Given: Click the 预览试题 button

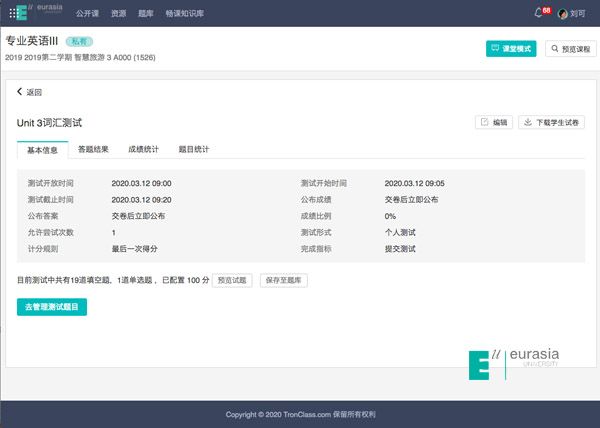Looking at the screenshot, I should click(232, 280).
